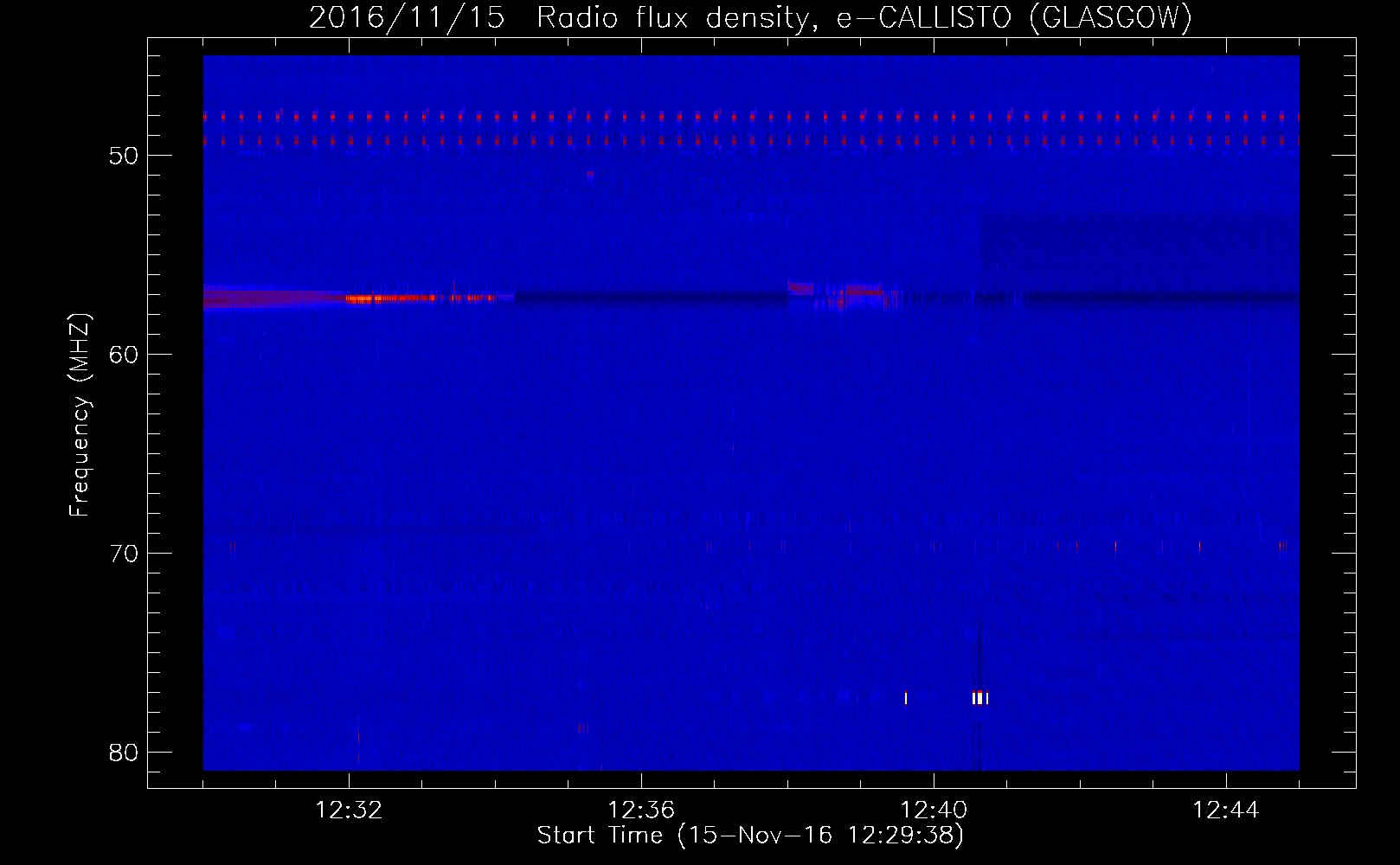This screenshot has width=1400, height=865.
Task: Click the 12:44 time tick label
Action: (1226, 811)
